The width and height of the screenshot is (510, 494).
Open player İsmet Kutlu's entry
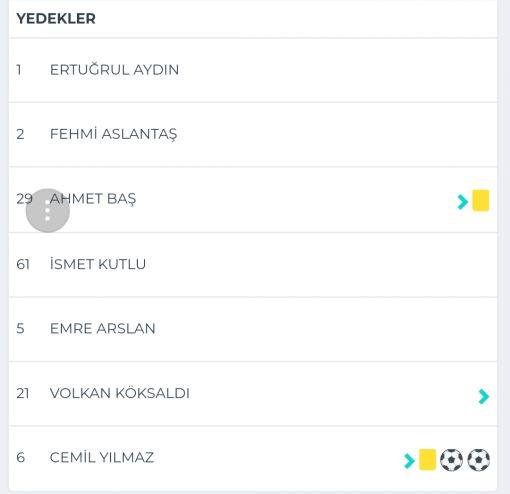tap(253, 264)
